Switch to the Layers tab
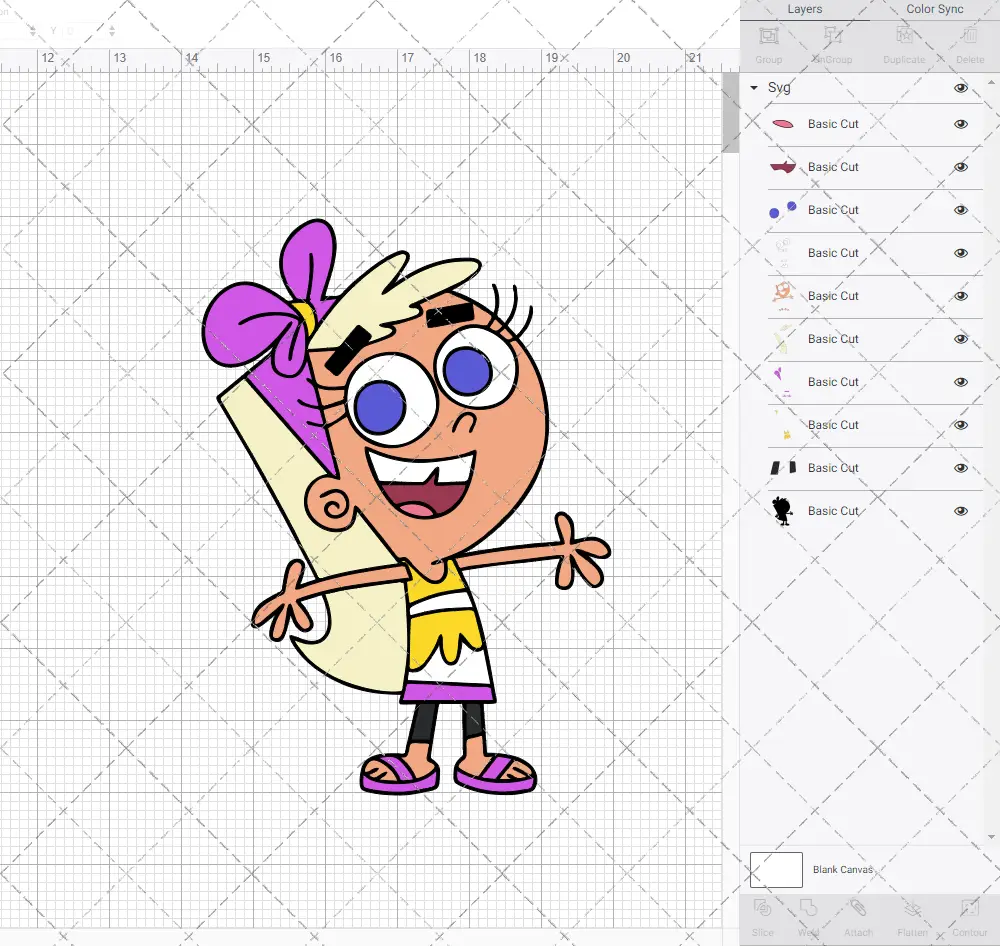The height and width of the screenshot is (946, 1000). 804,9
